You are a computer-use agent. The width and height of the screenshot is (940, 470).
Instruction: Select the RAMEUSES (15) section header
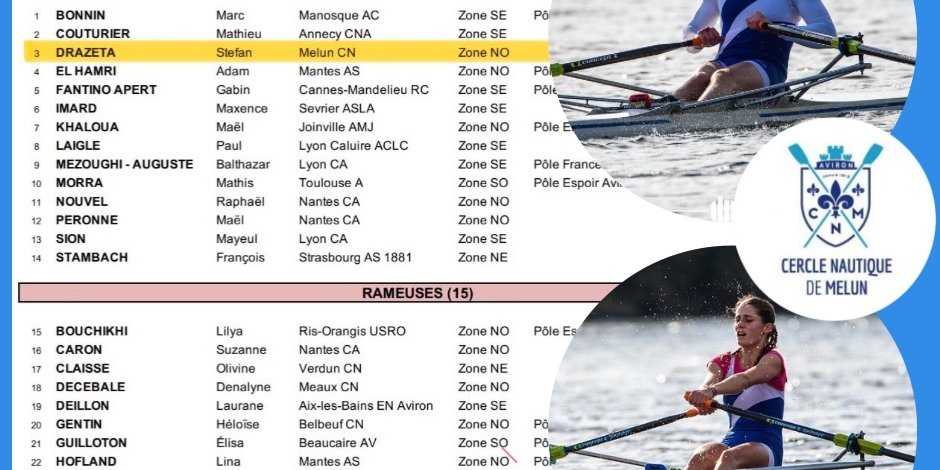417,293
